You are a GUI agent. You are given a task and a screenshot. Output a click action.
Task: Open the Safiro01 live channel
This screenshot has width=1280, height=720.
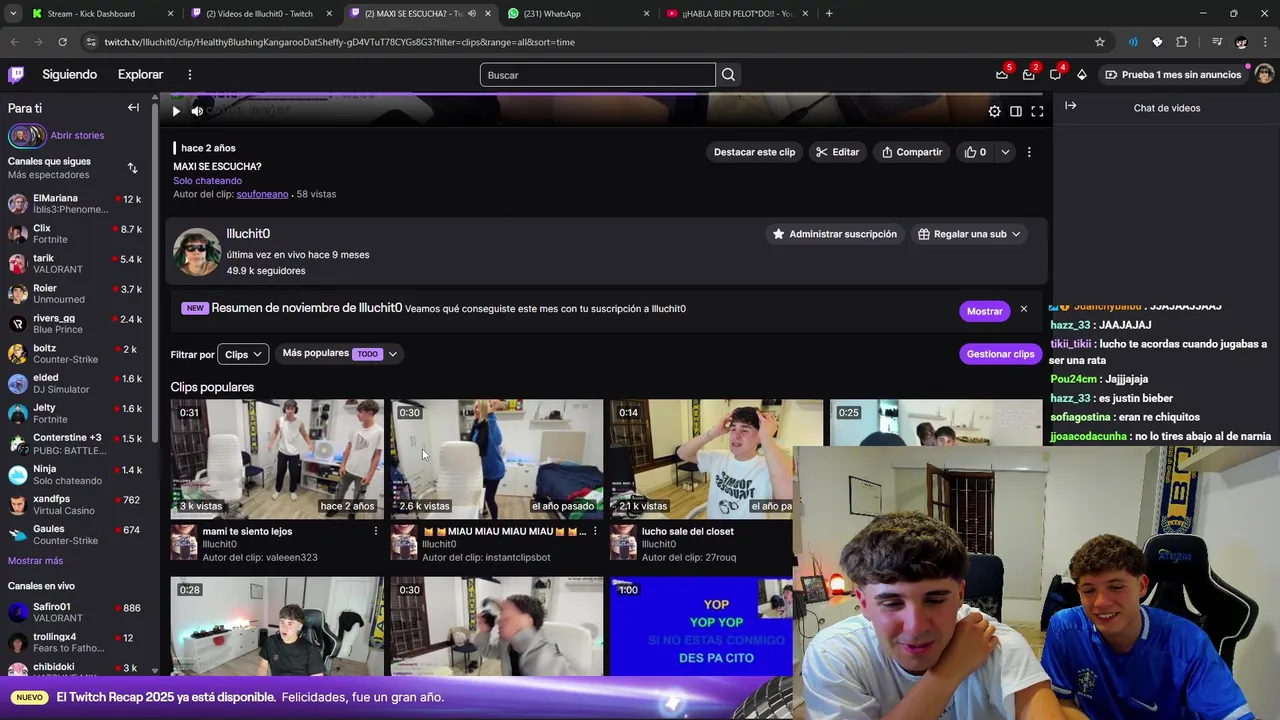75,612
